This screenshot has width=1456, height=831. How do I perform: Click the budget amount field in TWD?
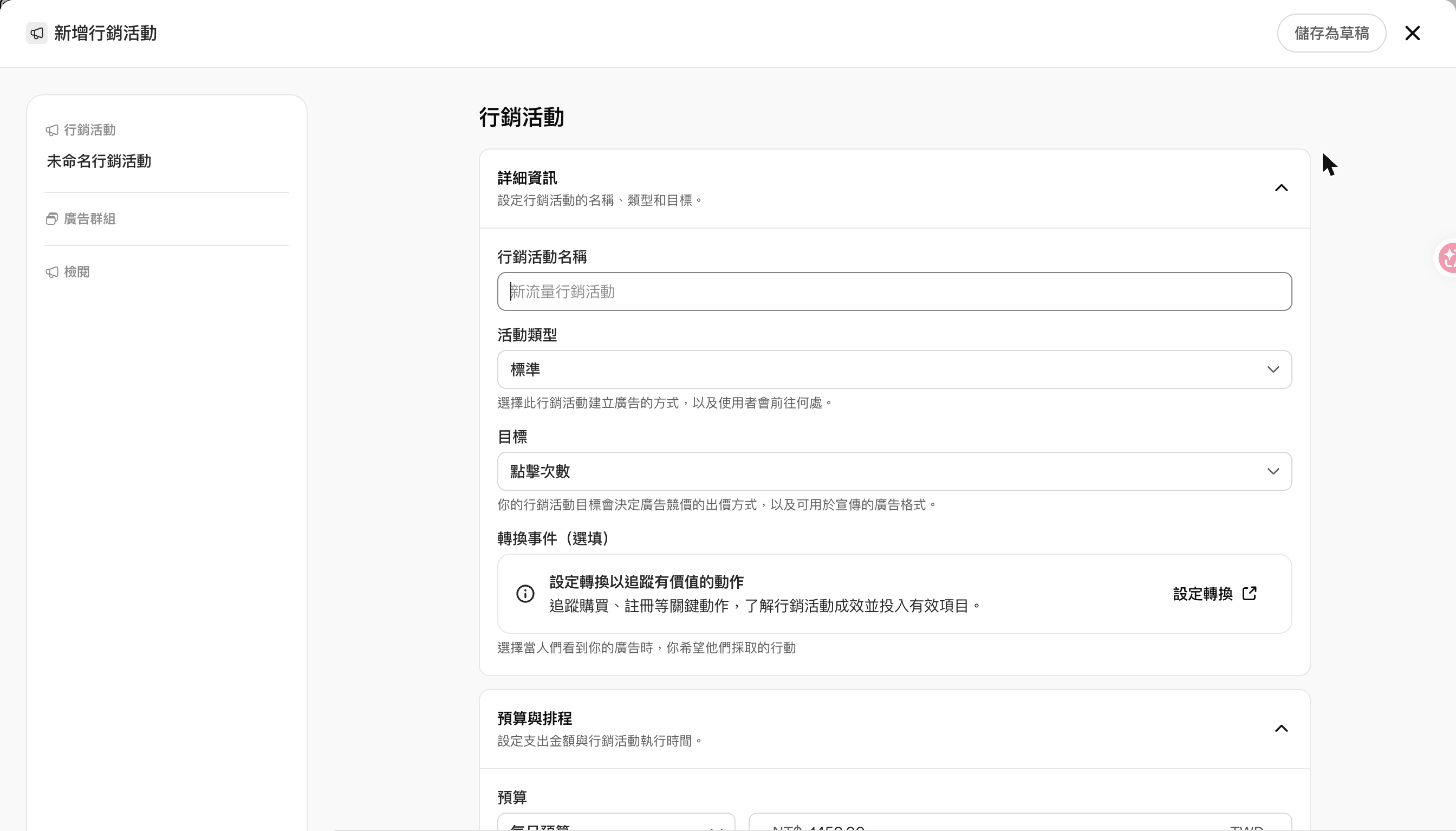(1020, 823)
